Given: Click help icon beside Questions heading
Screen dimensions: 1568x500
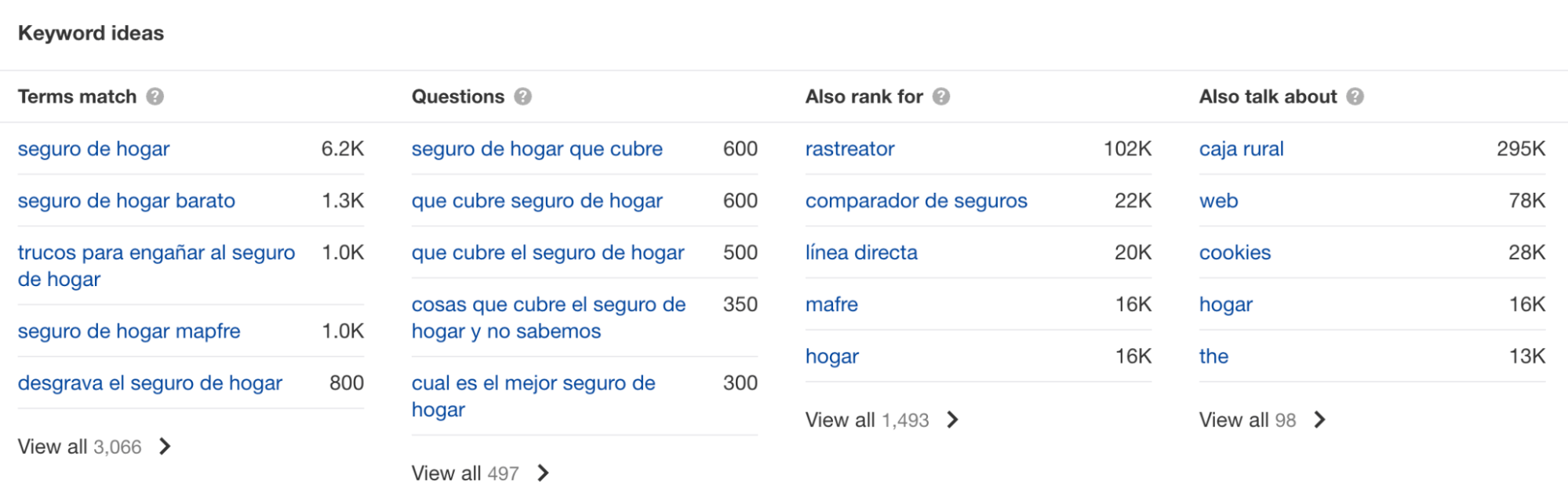Looking at the screenshot, I should click(x=523, y=96).
